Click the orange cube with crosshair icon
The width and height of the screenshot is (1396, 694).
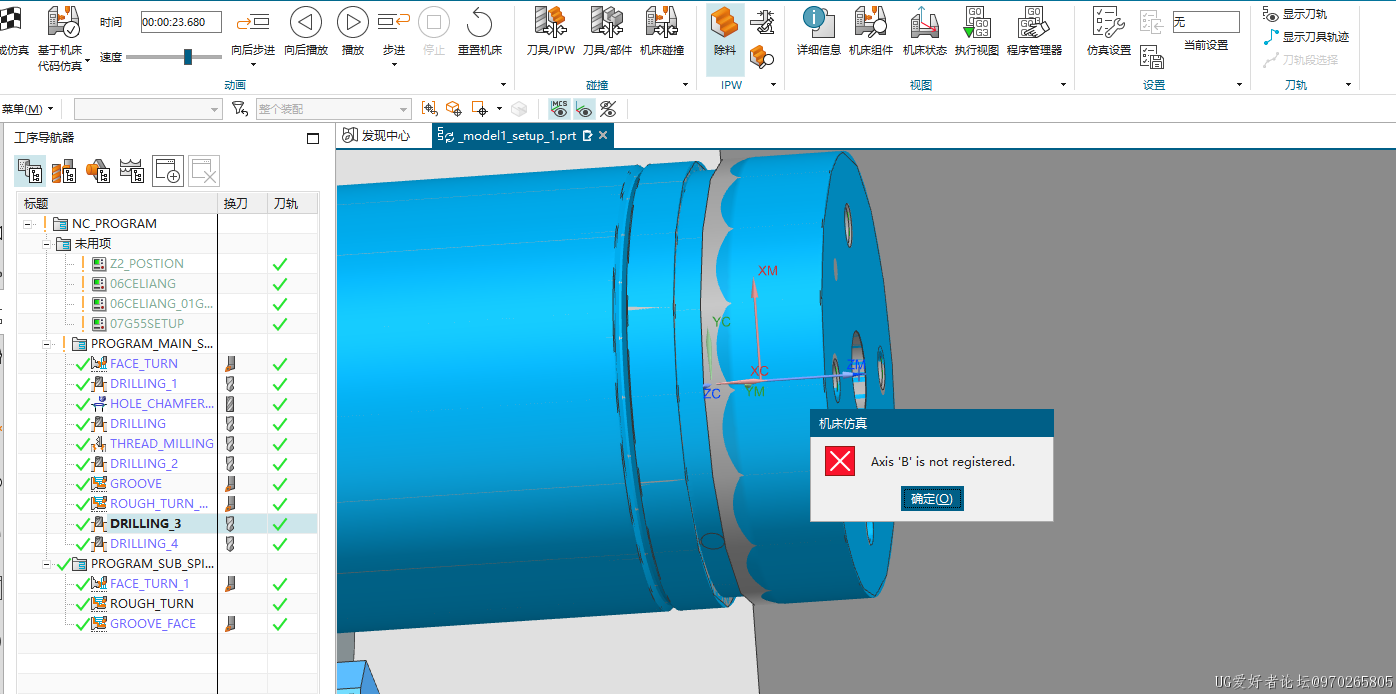pyautogui.click(x=454, y=108)
